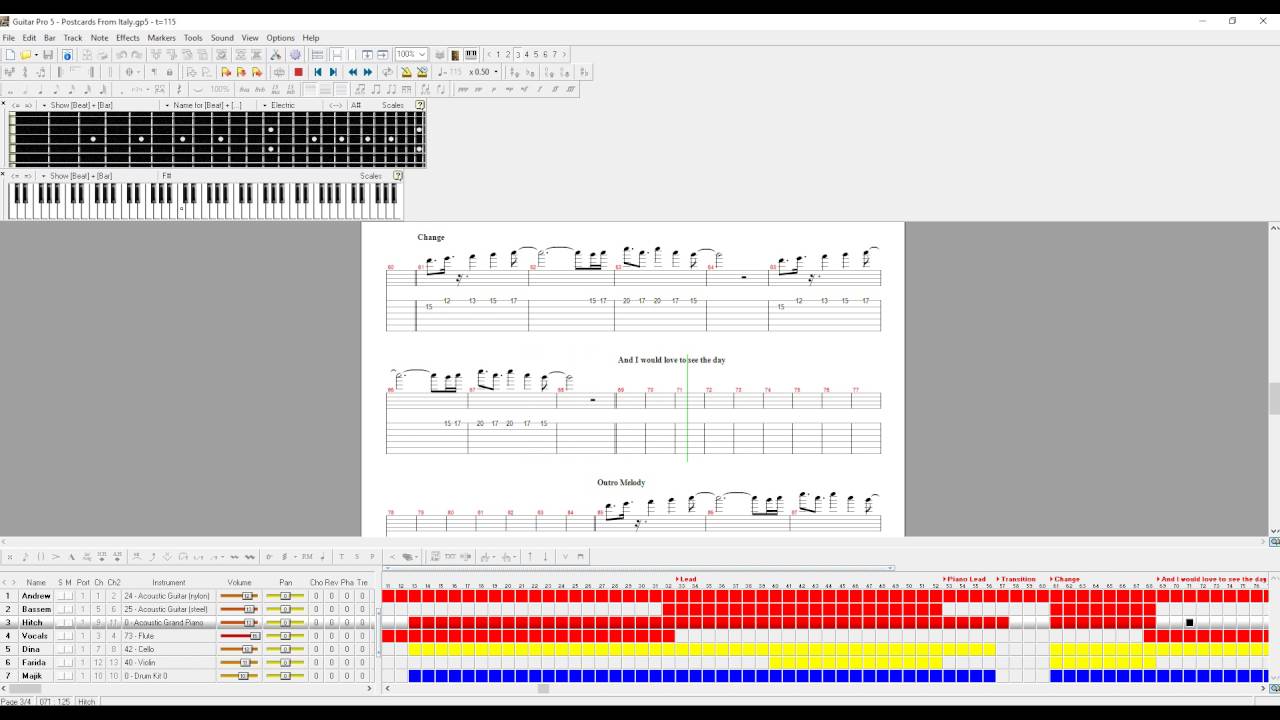1280x720 pixels.
Task: Expand fretboard Show [Beat] + [Bar] dropdown
Action: tap(43, 105)
